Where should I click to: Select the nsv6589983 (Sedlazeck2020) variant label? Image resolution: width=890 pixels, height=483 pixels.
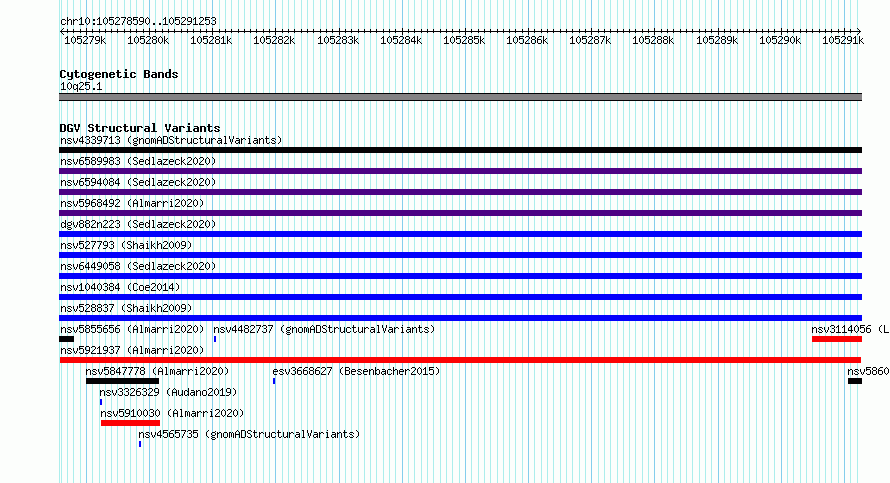[x=138, y=161]
